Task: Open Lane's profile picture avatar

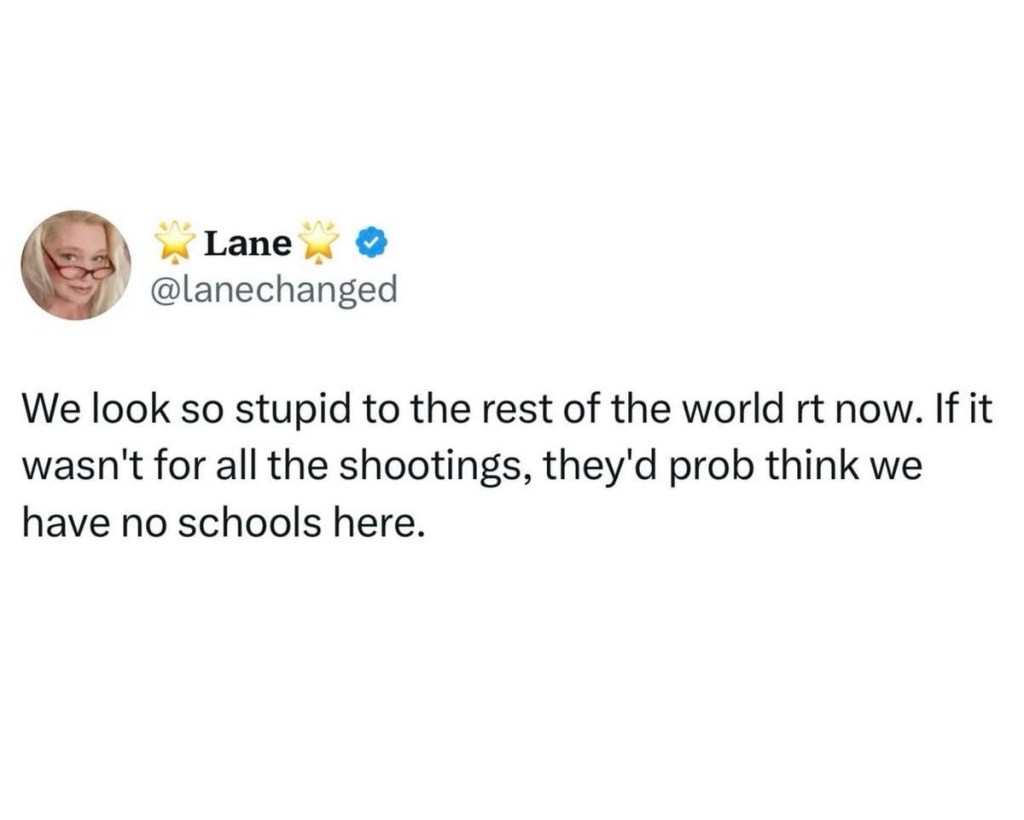Action: [x=76, y=265]
